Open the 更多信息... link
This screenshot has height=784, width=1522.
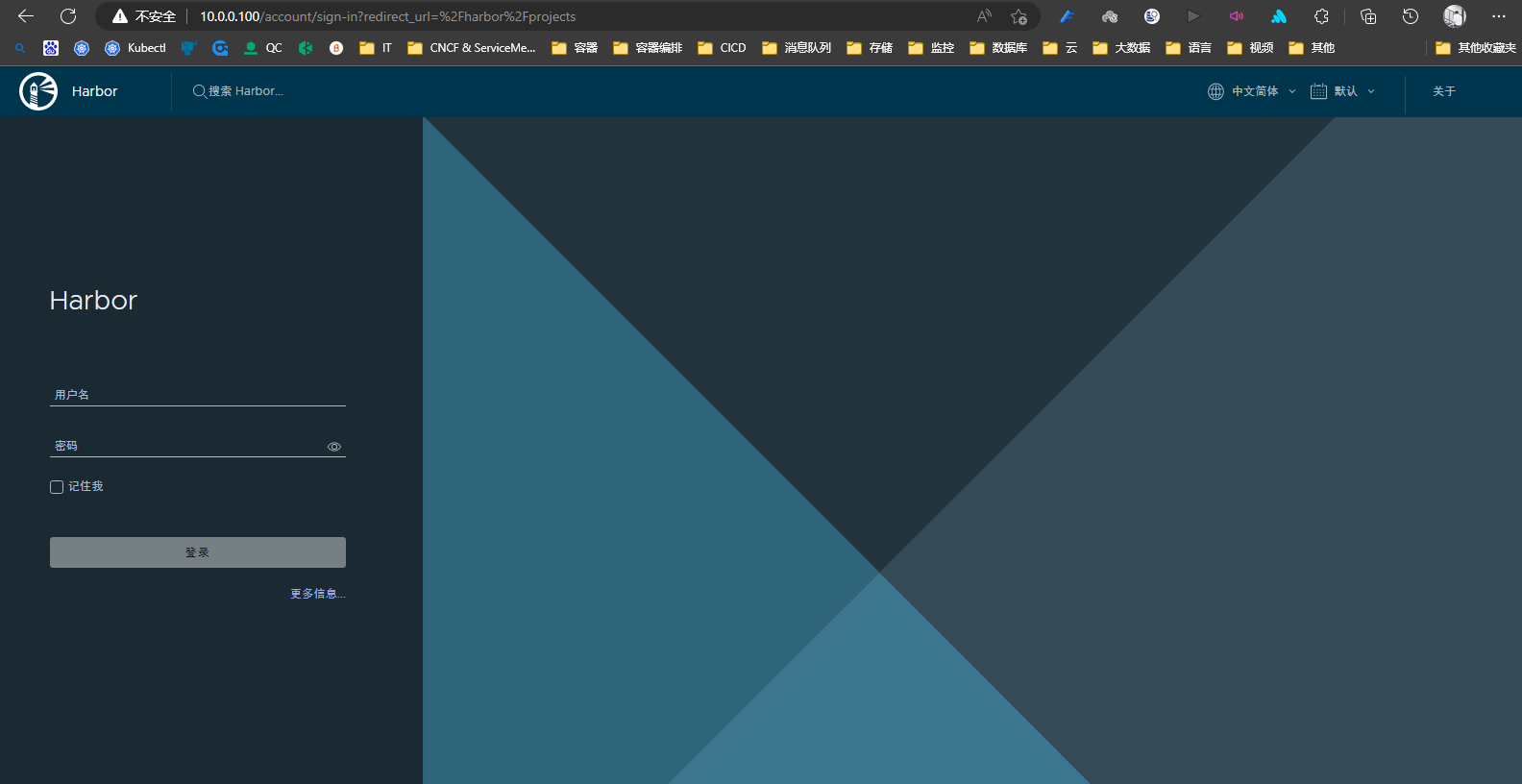point(318,594)
